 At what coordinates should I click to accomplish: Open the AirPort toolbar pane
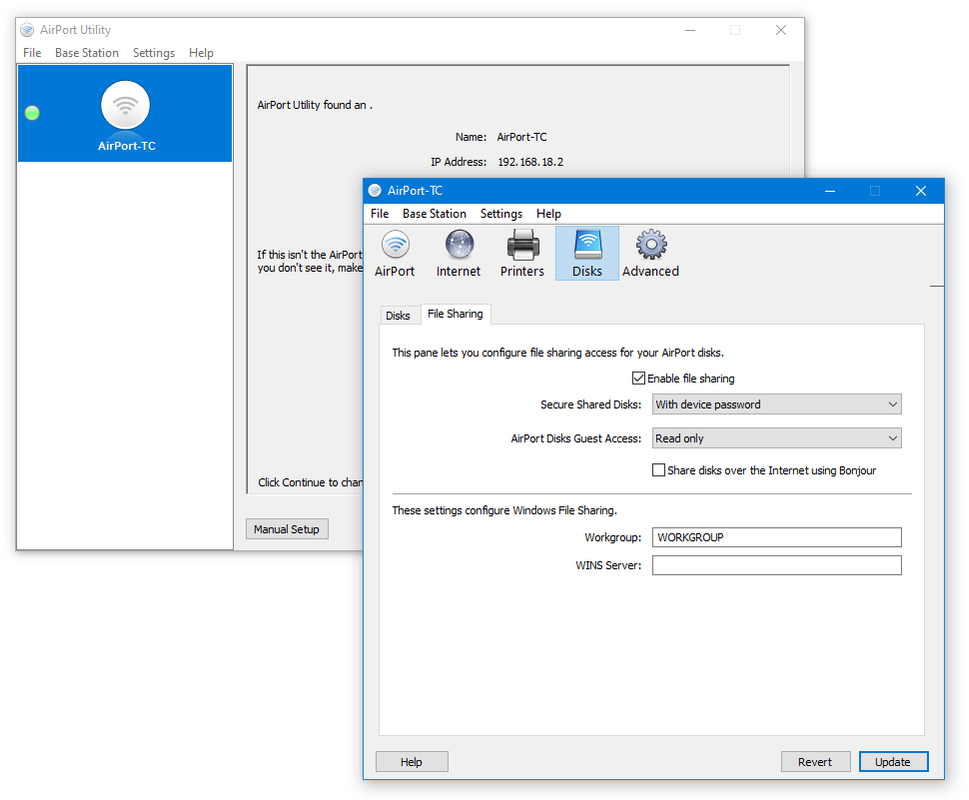coord(395,253)
